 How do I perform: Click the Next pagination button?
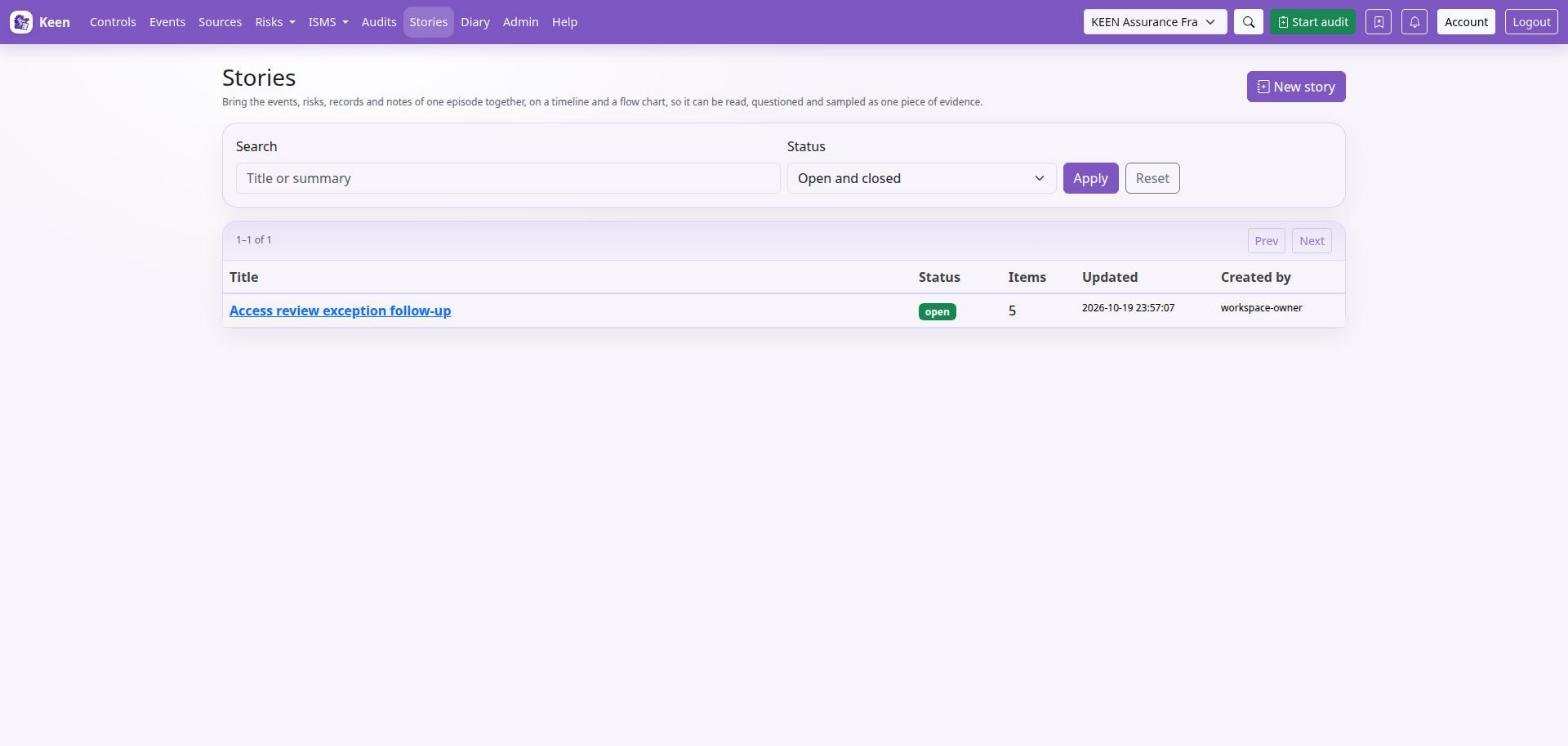point(1311,241)
